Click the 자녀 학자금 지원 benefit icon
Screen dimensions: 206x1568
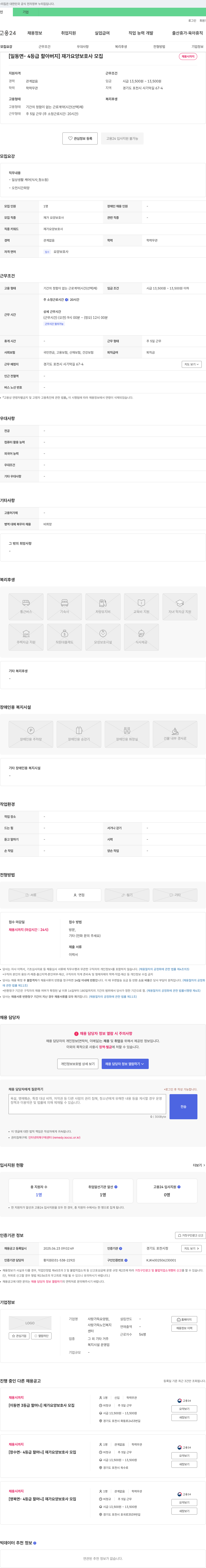point(180,607)
